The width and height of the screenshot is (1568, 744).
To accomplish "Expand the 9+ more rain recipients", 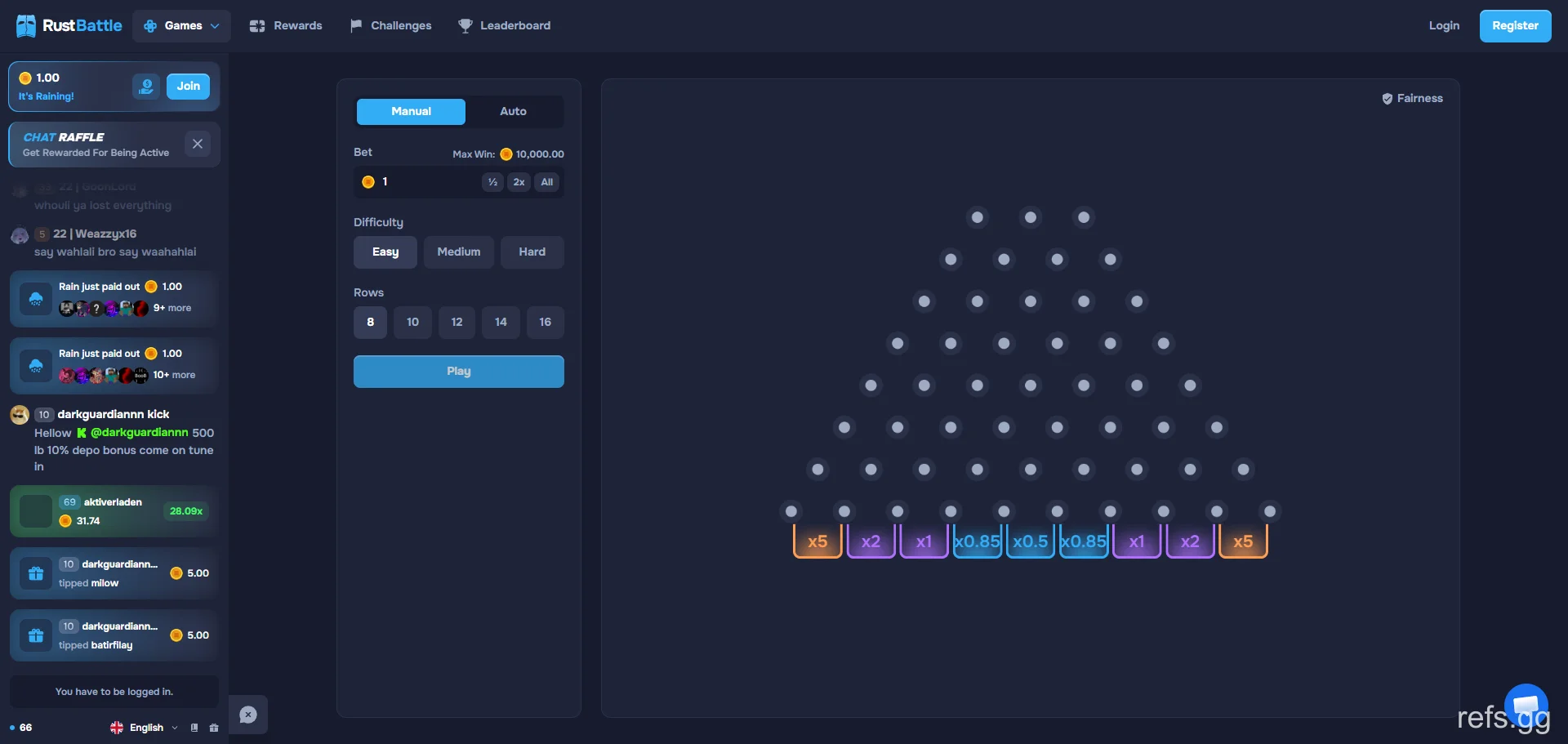I will click(x=172, y=308).
